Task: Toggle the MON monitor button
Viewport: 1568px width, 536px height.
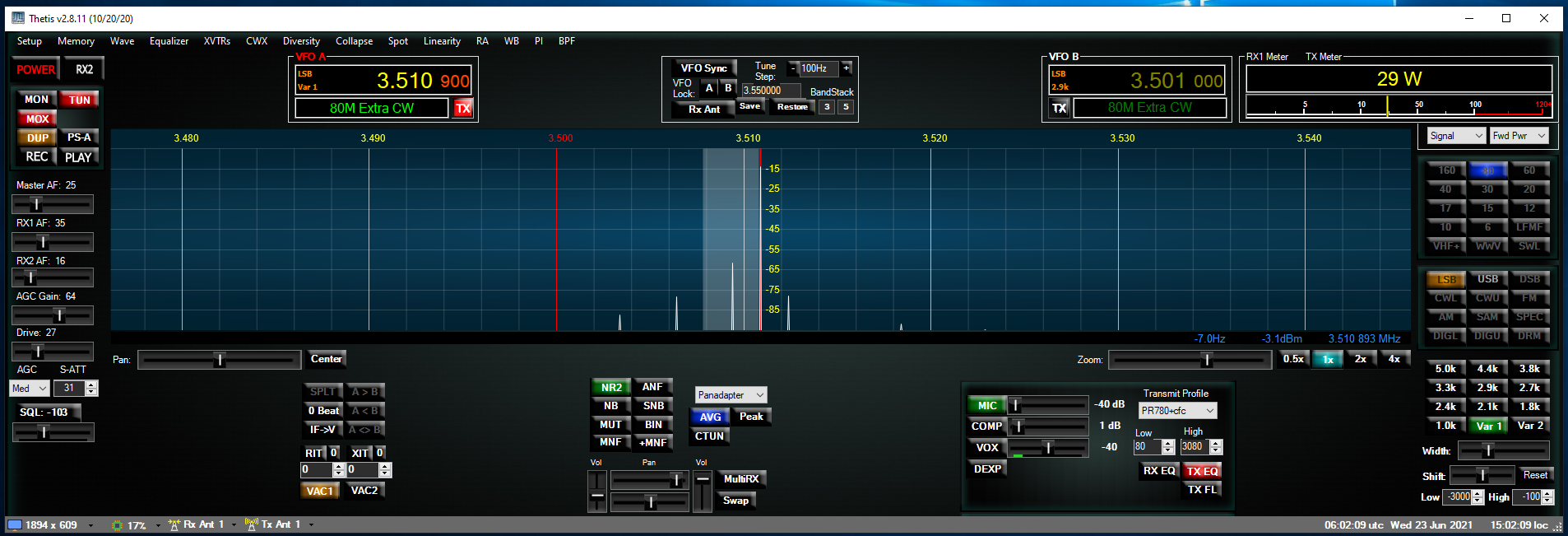Action: [x=36, y=100]
